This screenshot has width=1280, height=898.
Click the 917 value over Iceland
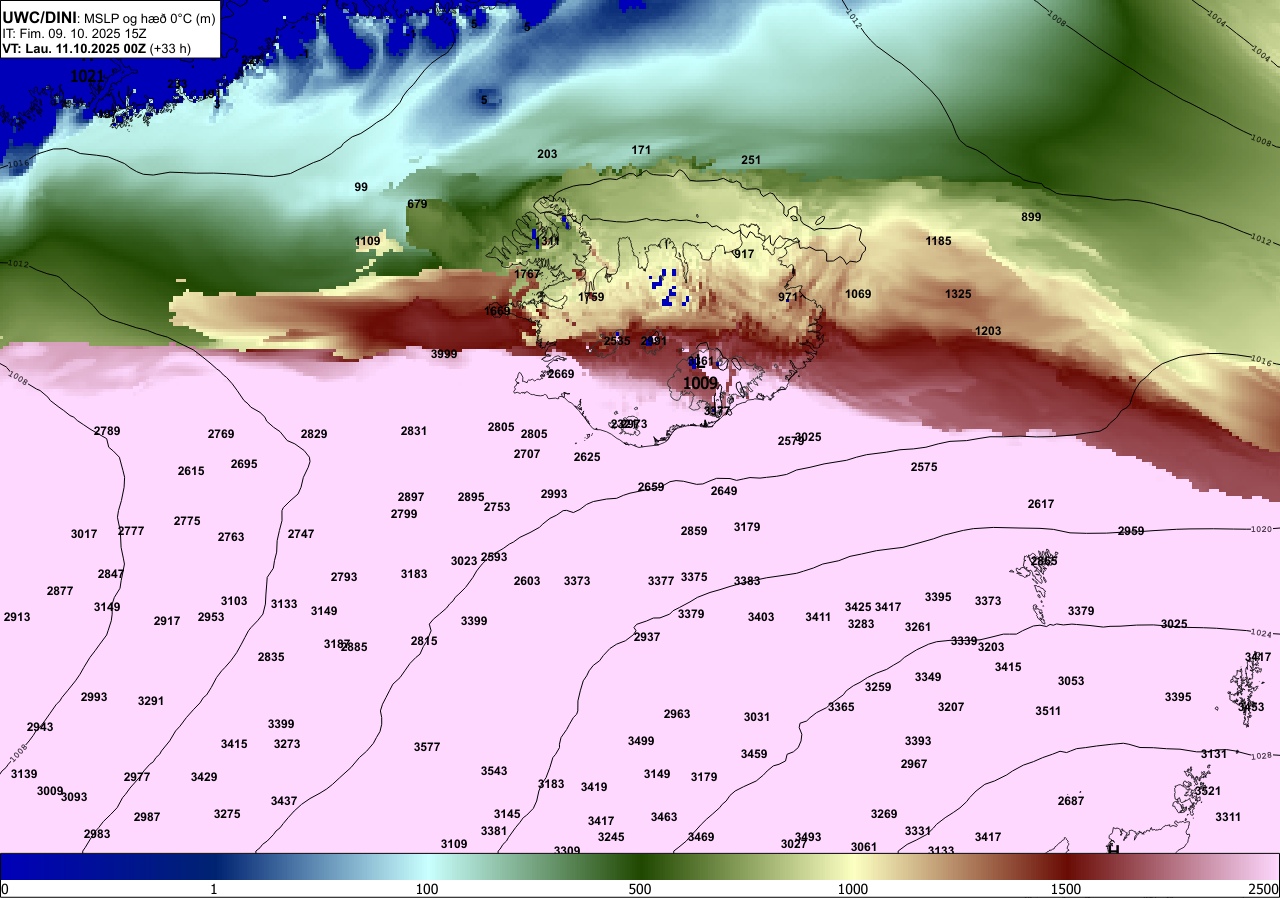[x=744, y=254]
